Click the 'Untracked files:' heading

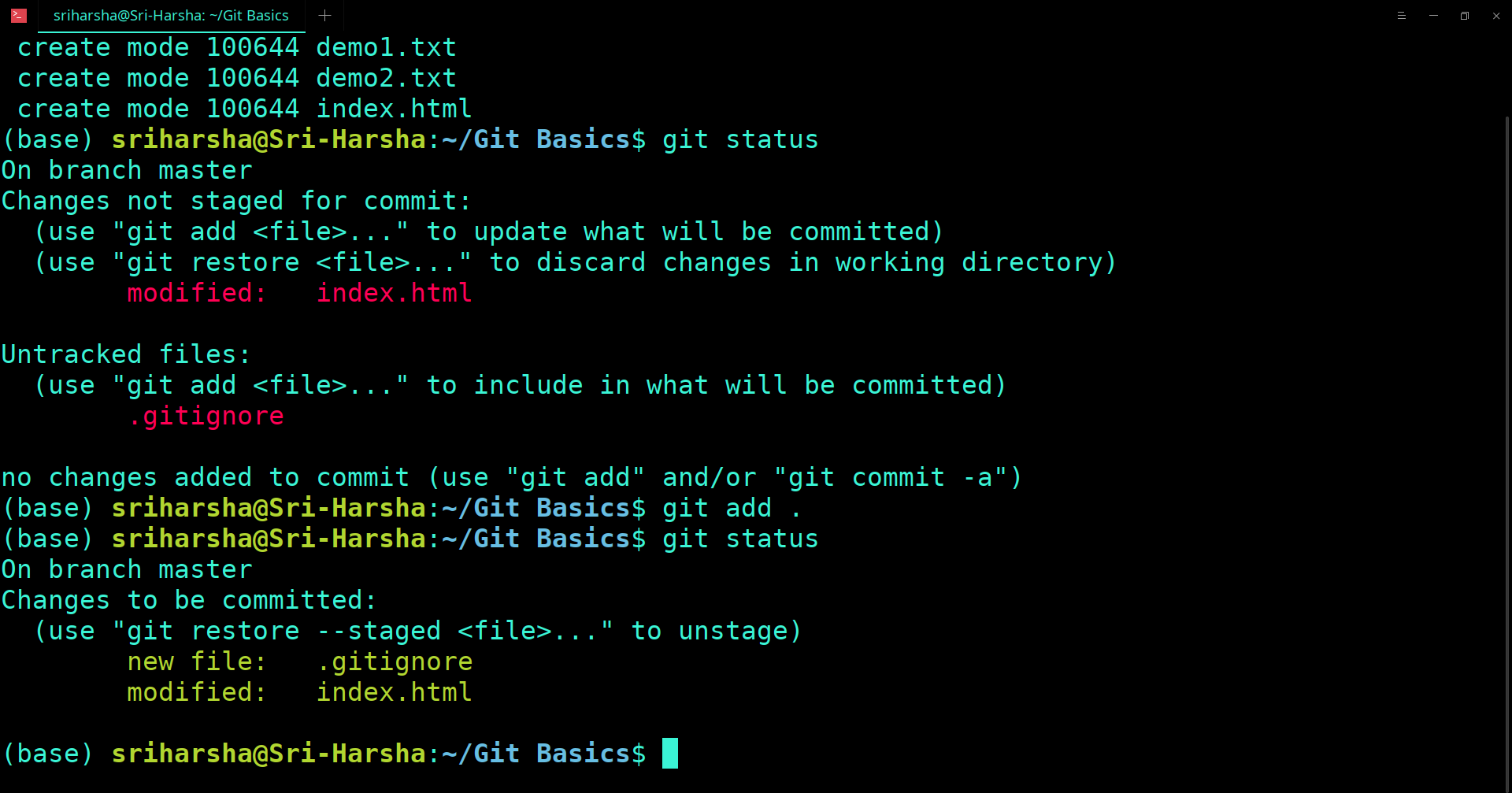126,354
